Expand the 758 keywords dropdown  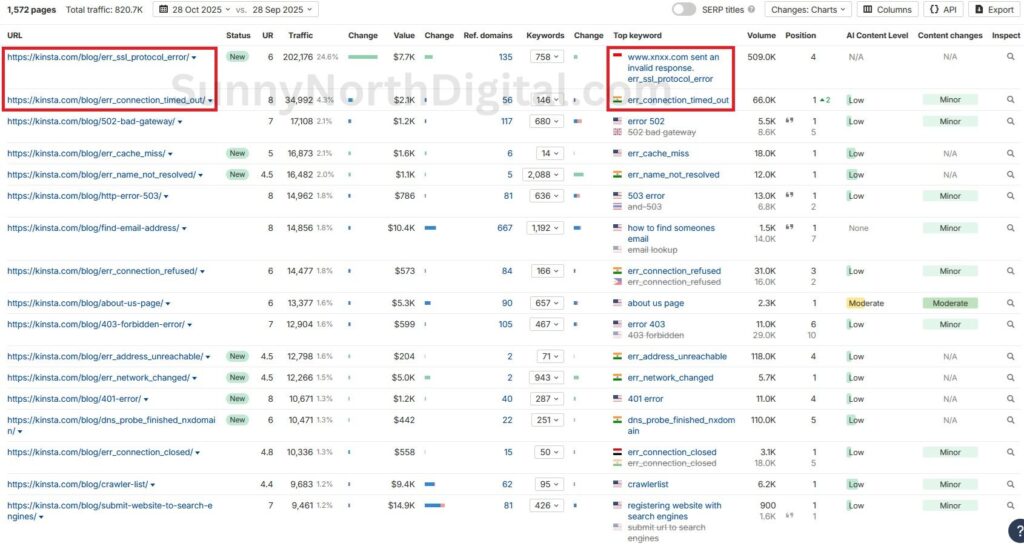click(547, 57)
